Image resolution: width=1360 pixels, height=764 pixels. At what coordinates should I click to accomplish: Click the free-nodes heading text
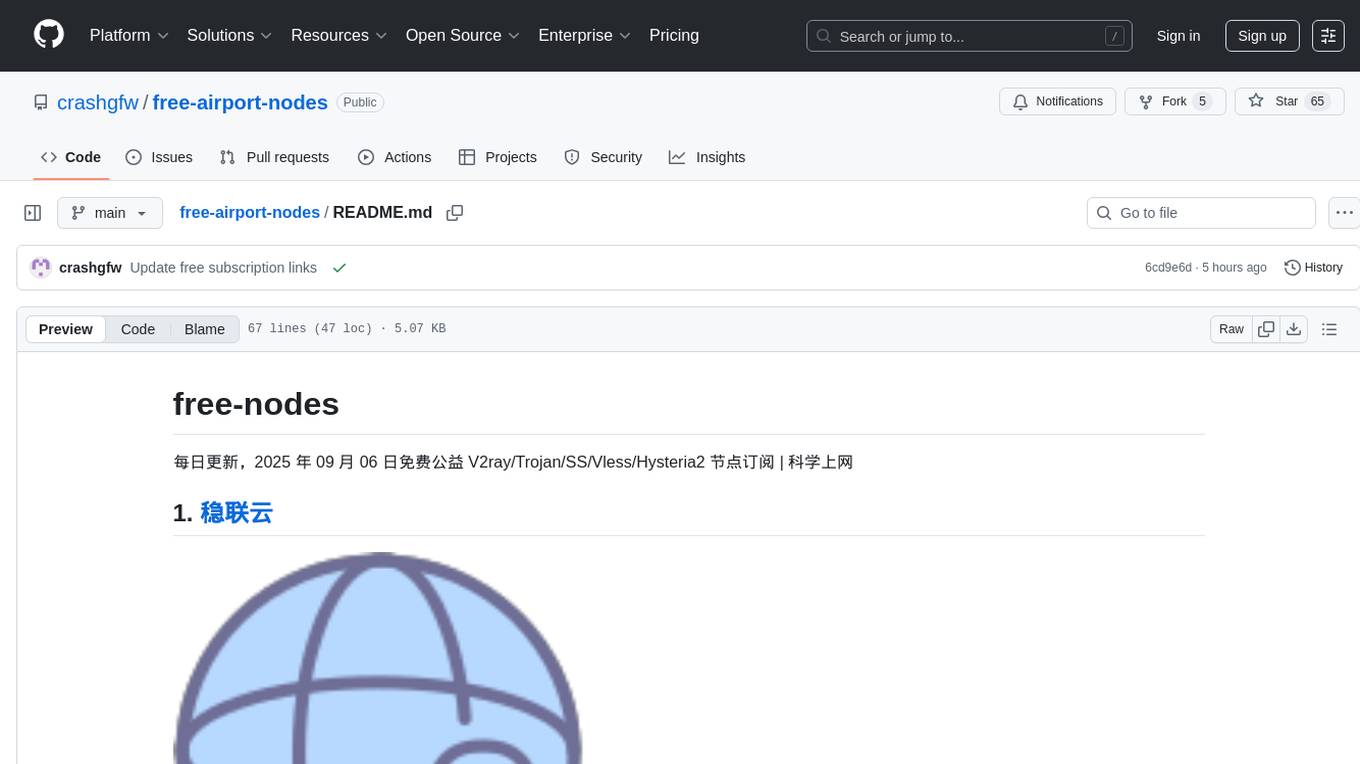click(256, 404)
